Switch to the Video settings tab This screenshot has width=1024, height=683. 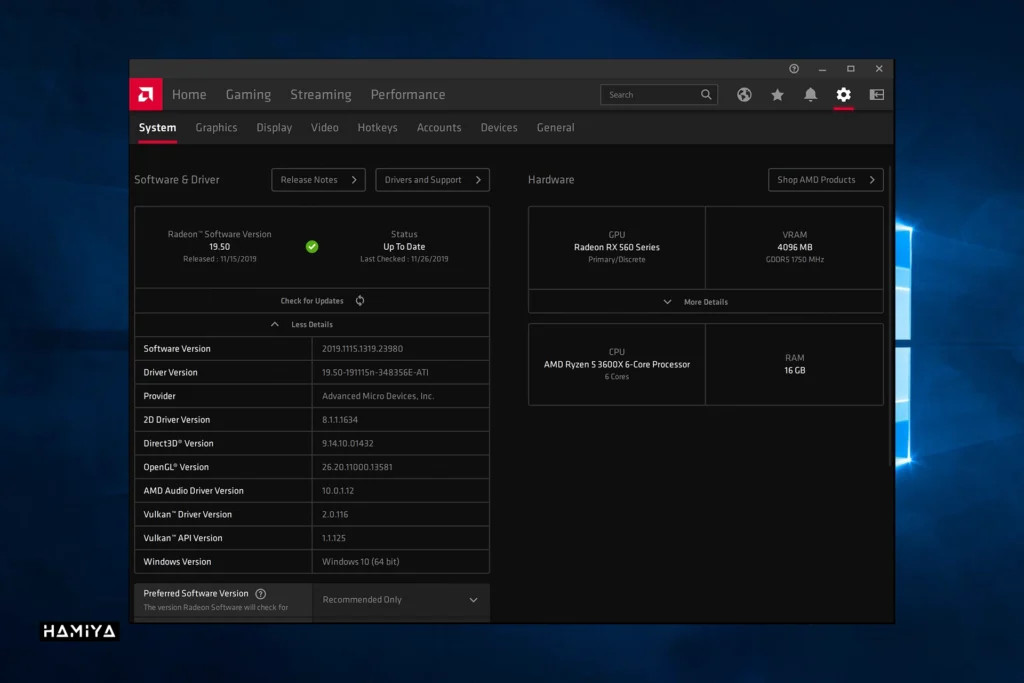pos(325,127)
